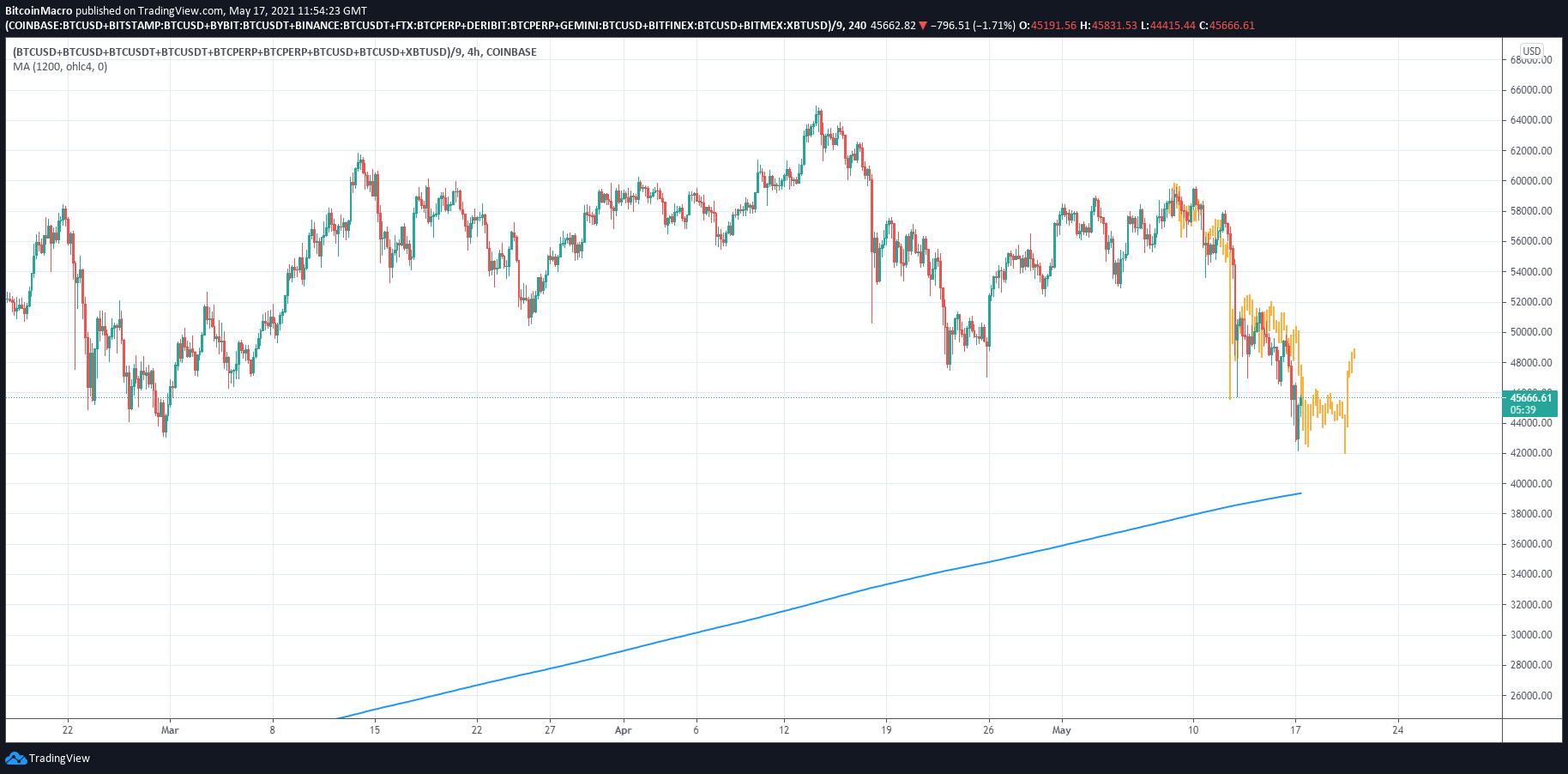Click the 6 date label on time axis
The width and height of the screenshot is (1568, 774).
pyautogui.click(x=696, y=730)
